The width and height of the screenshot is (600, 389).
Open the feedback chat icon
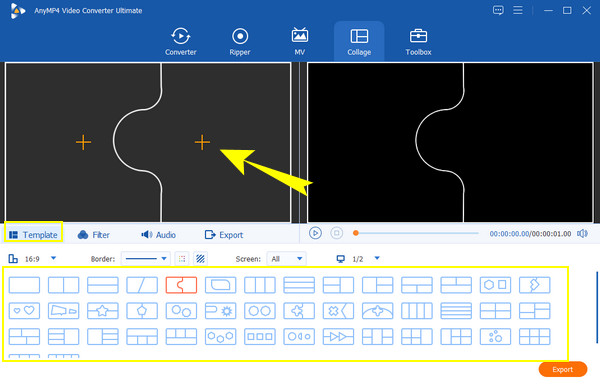point(498,10)
